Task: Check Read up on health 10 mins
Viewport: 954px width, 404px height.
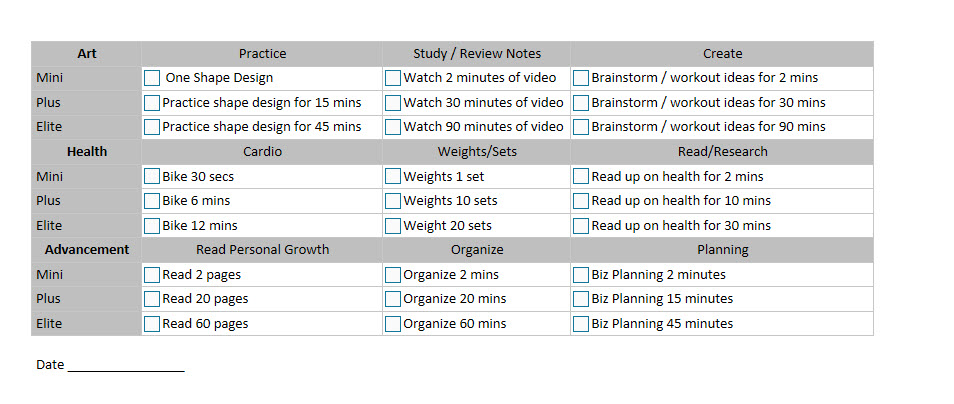Action: click(581, 201)
